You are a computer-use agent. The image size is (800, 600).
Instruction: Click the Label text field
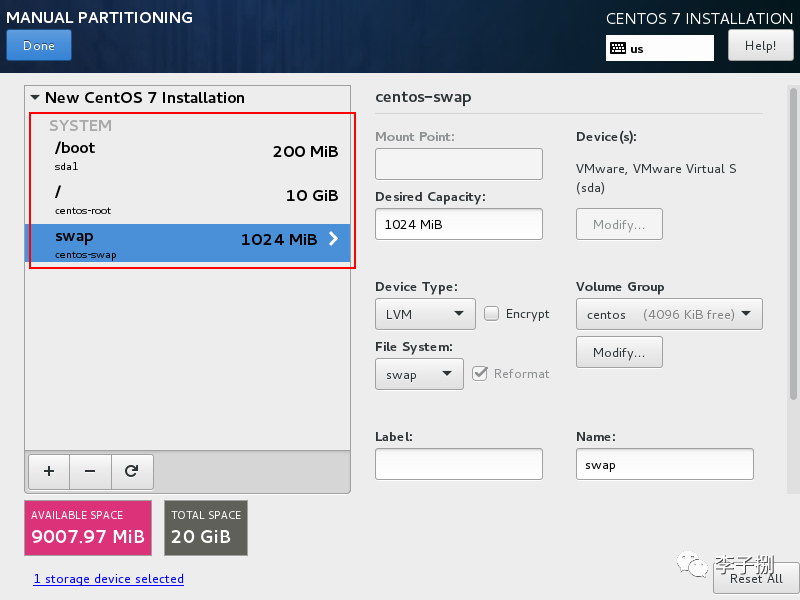[x=458, y=464]
